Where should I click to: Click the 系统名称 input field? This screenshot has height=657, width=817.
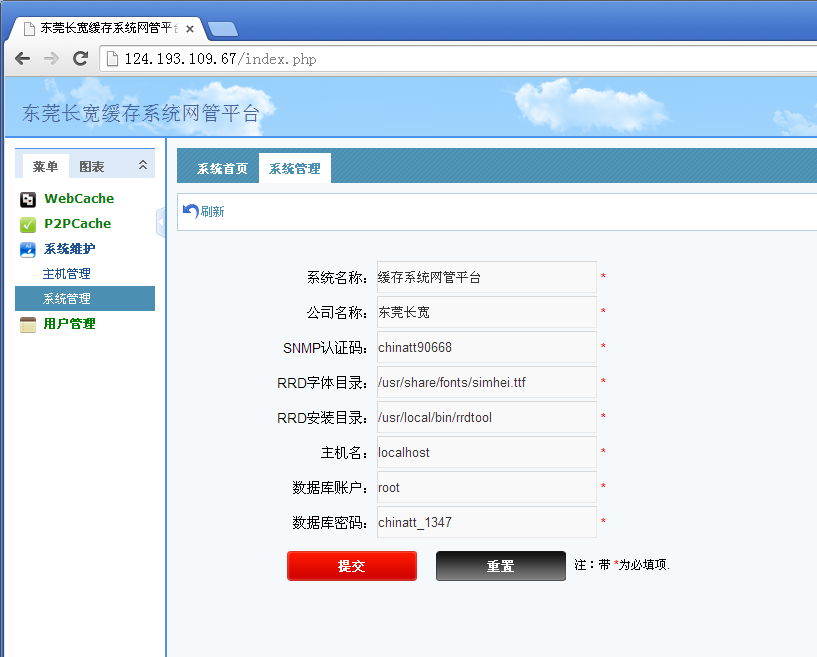pyautogui.click(x=487, y=277)
